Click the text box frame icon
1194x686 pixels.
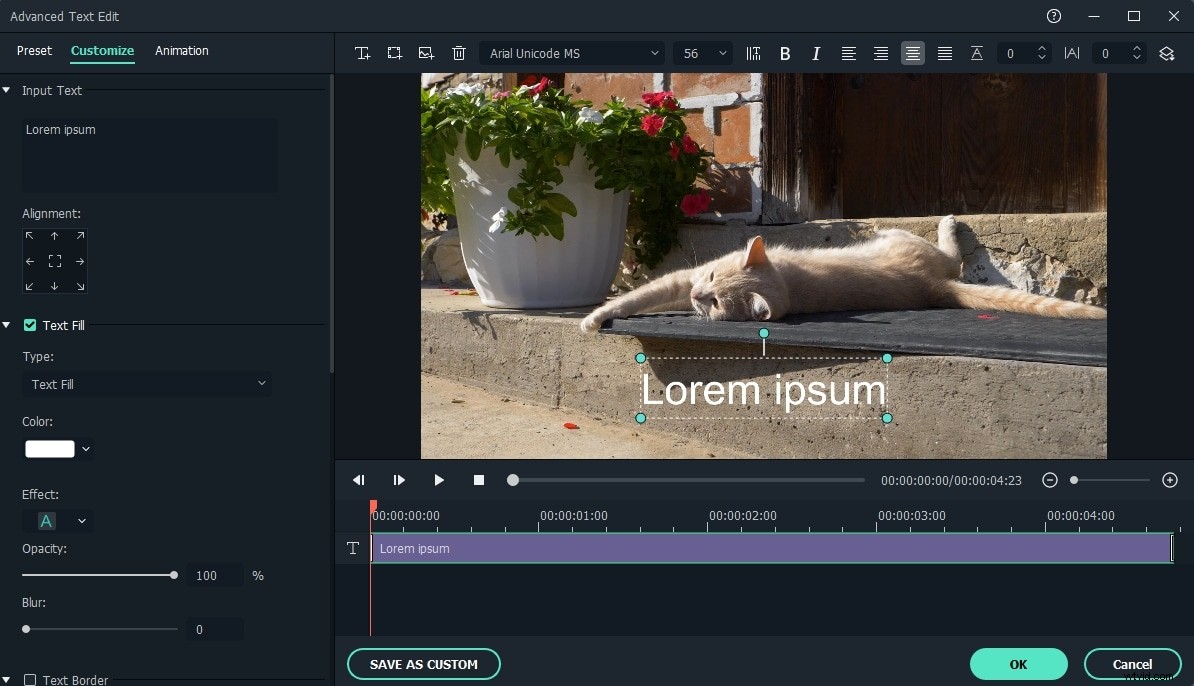click(x=395, y=53)
